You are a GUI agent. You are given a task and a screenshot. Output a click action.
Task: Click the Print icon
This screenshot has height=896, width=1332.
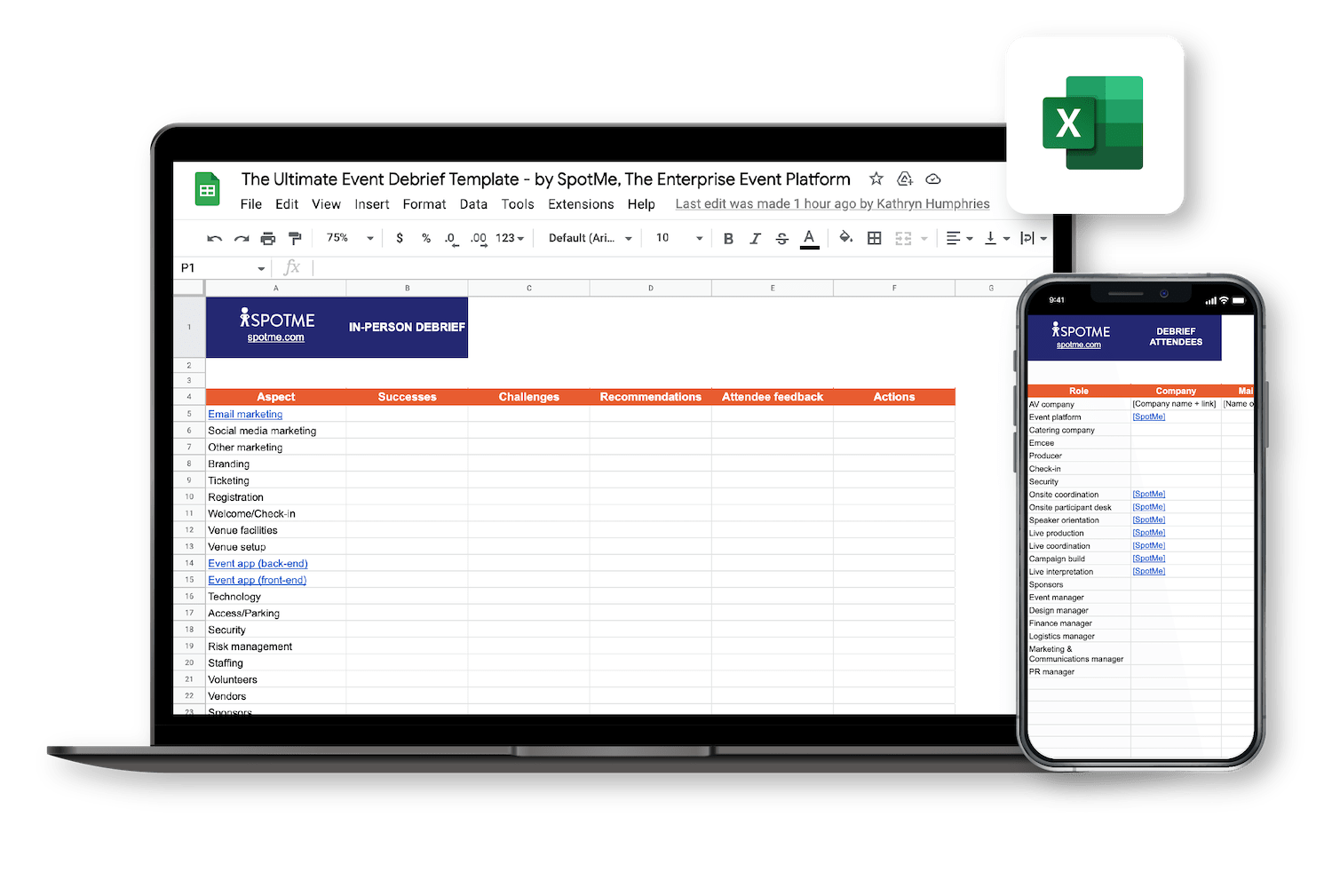[267, 238]
